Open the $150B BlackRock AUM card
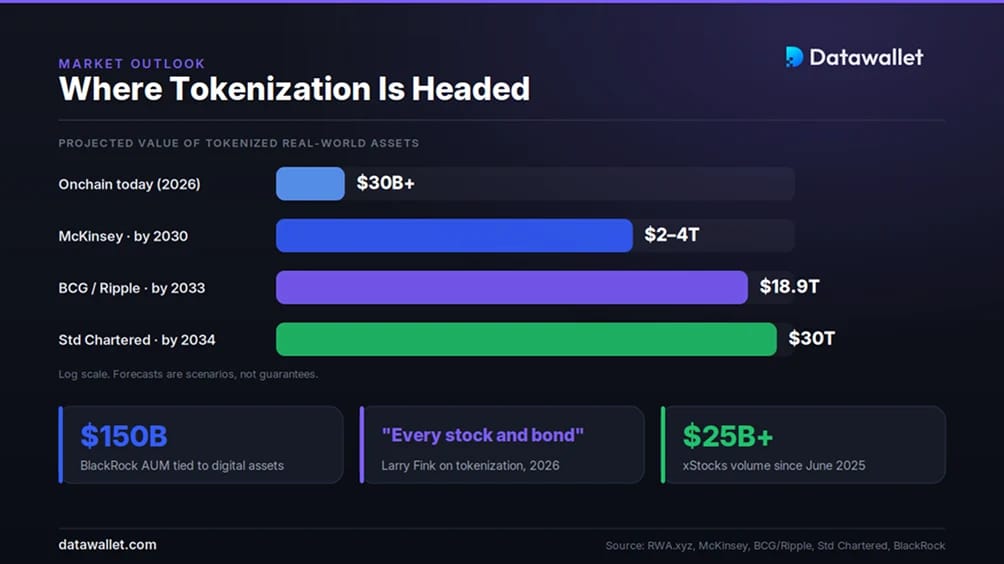Viewport: 1004px width, 564px height. tap(201, 445)
